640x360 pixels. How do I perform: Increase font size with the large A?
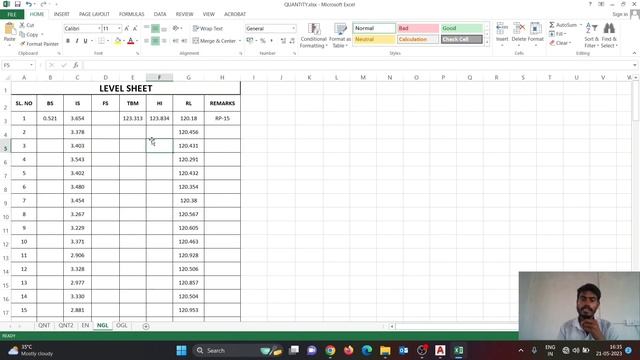pos(127,29)
